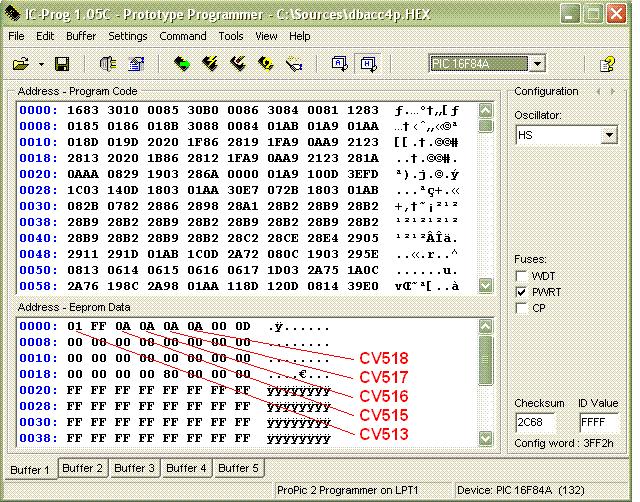Switch to the Buffer 5 tab

(238, 468)
